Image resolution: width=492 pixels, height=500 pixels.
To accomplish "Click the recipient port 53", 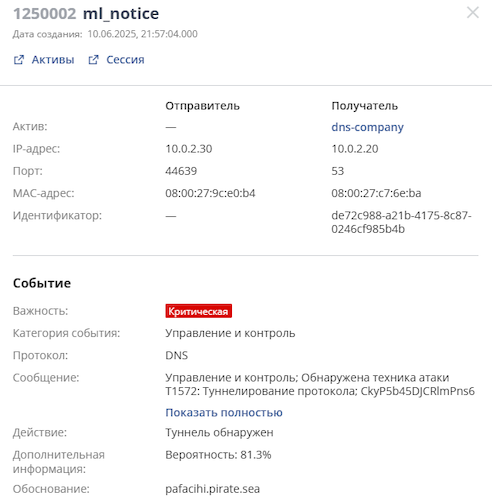I will pyautogui.click(x=338, y=171).
